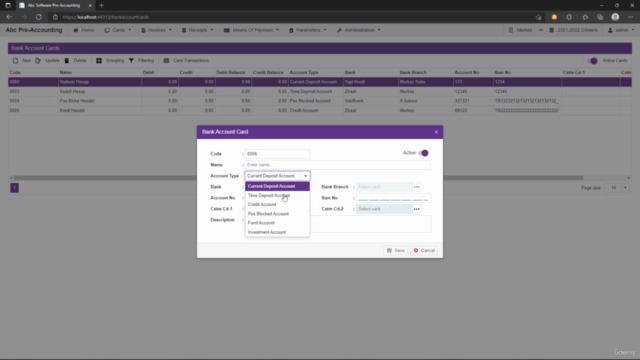The image size is (640, 360).
Task: Select Credit Account option
Action: click(x=277, y=204)
